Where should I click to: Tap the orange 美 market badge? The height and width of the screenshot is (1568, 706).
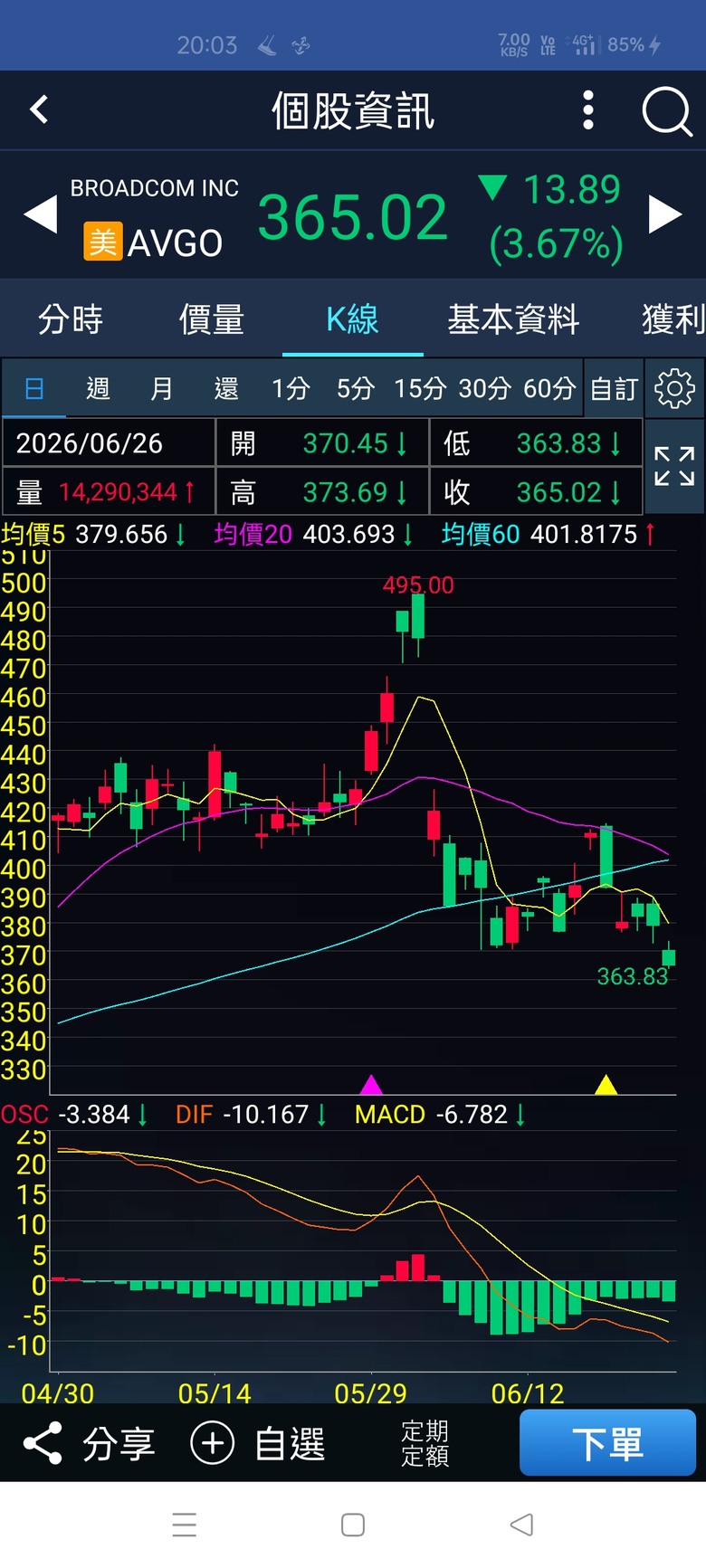pyautogui.click(x=103, y=242)
